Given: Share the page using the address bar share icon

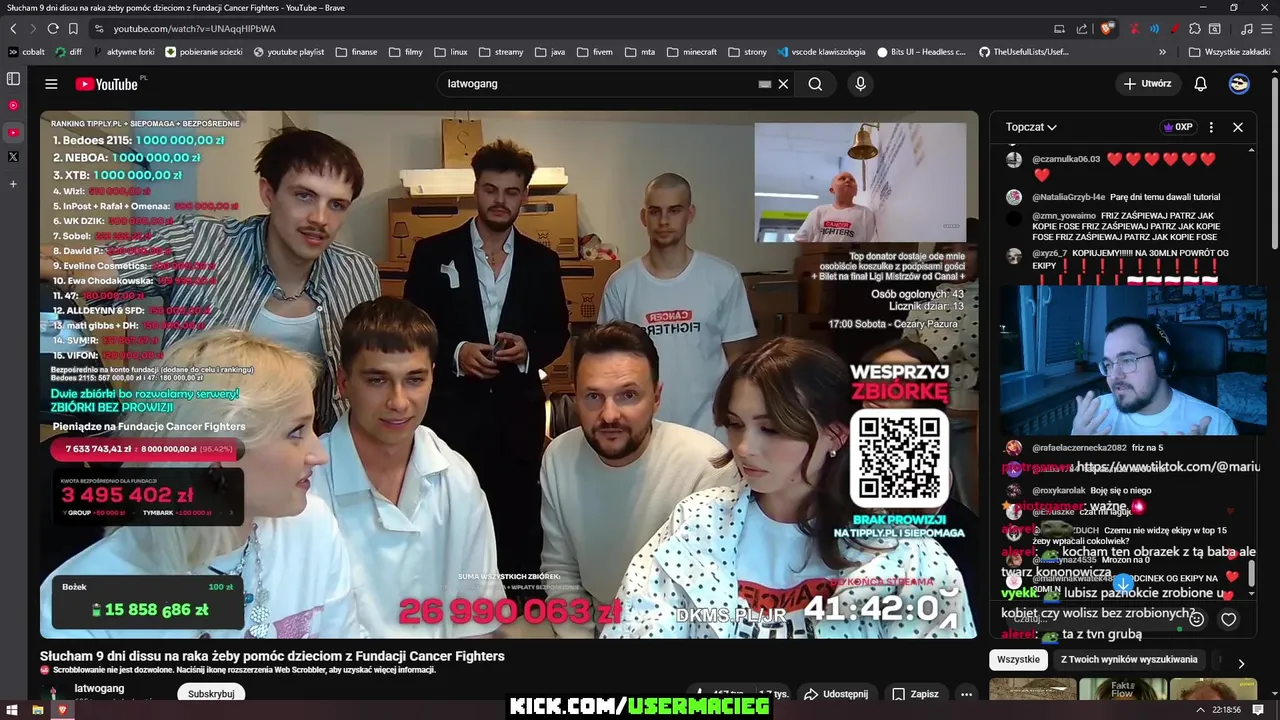Looking at the screenshot, I should coord(1082,29).
